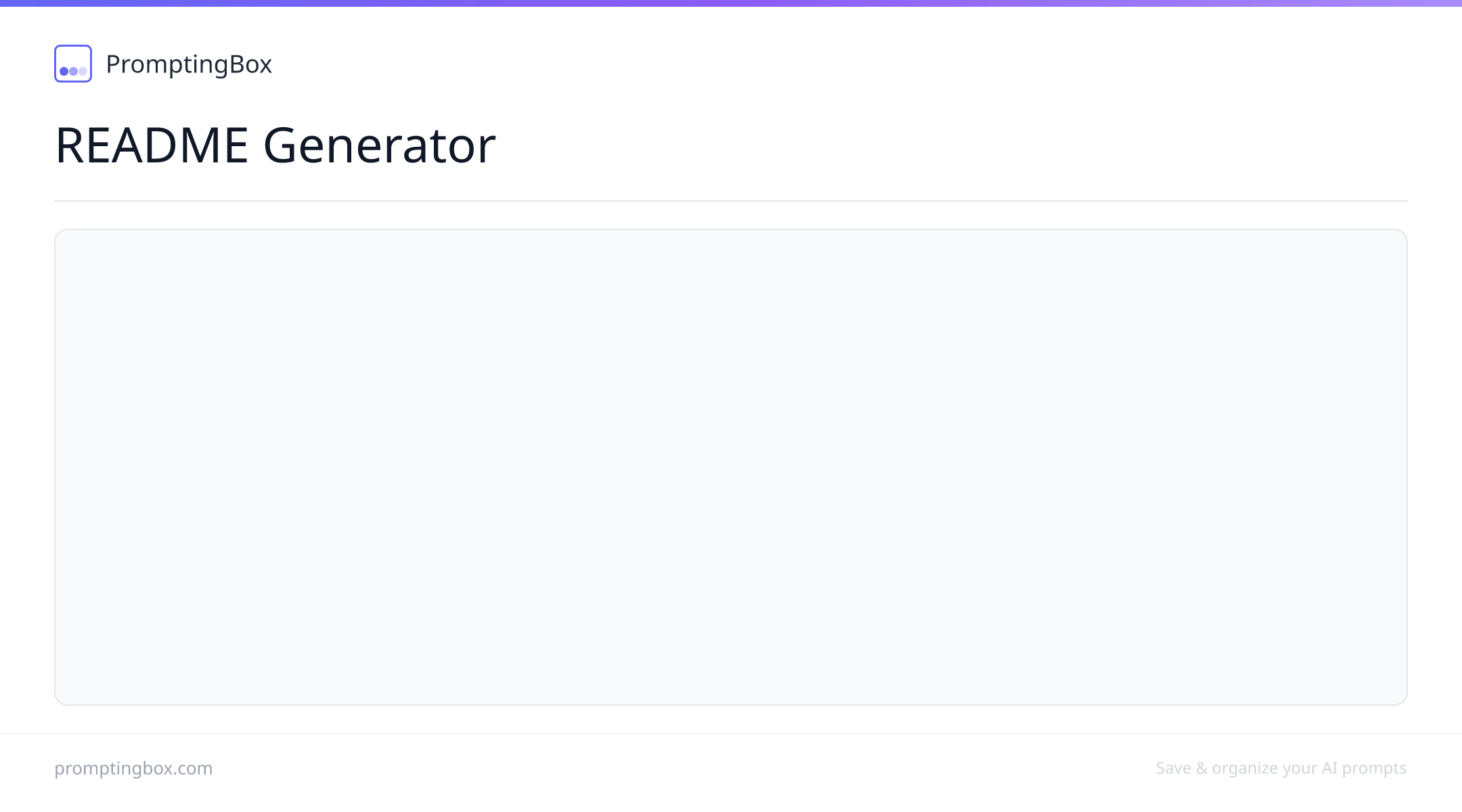
Task: Click the README Generator heading
Action: [275, 145]
